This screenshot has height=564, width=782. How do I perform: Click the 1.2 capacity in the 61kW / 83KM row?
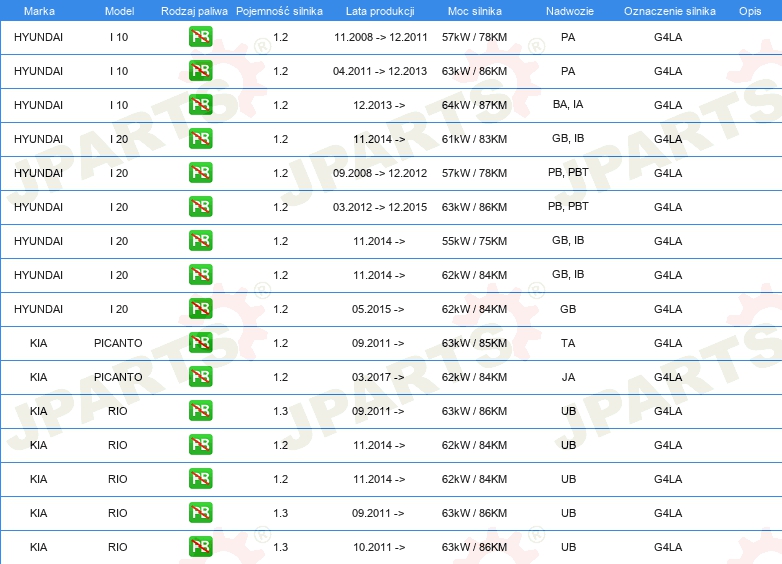pyautogui.click(x=281, y=139)
